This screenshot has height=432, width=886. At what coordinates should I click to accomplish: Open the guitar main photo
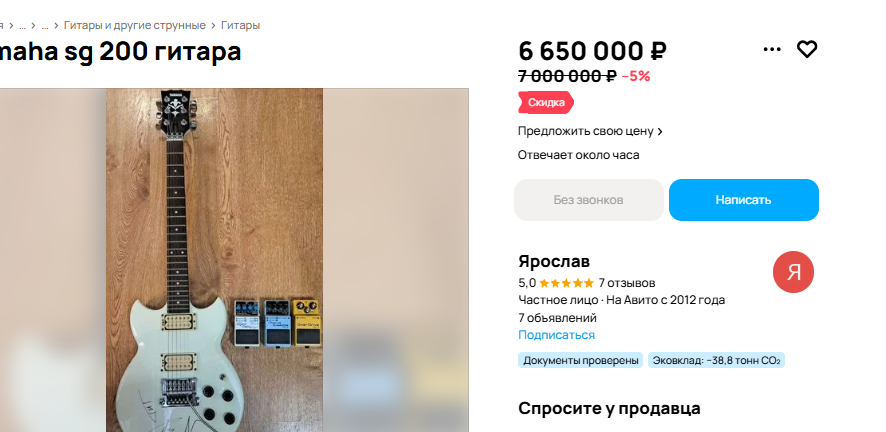(x=215, y=260)
